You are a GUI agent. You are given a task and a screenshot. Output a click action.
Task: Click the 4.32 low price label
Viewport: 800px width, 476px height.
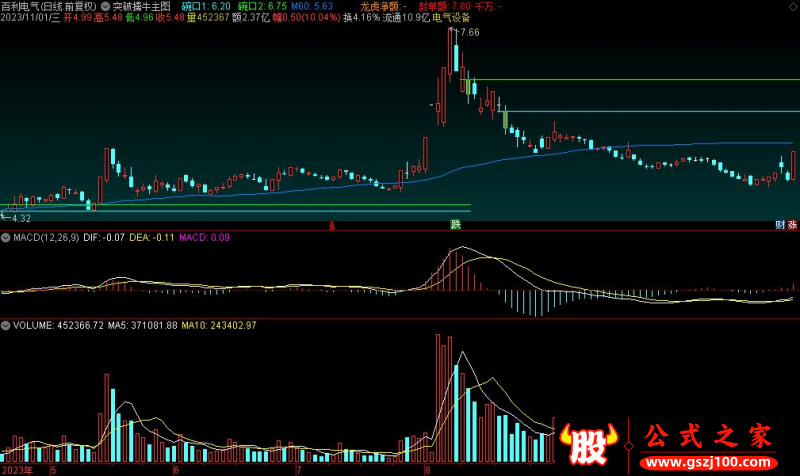(20, 217)
